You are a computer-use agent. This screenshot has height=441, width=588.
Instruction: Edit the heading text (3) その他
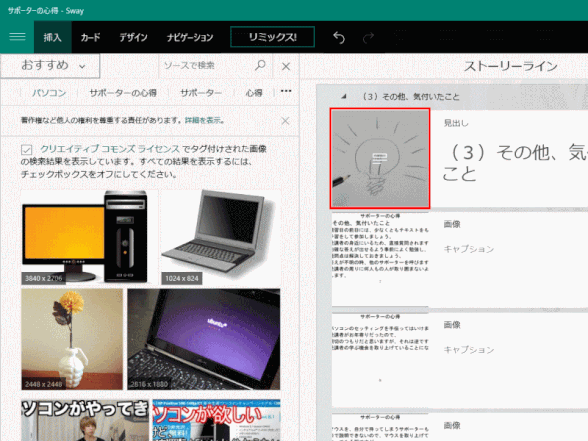514,163
